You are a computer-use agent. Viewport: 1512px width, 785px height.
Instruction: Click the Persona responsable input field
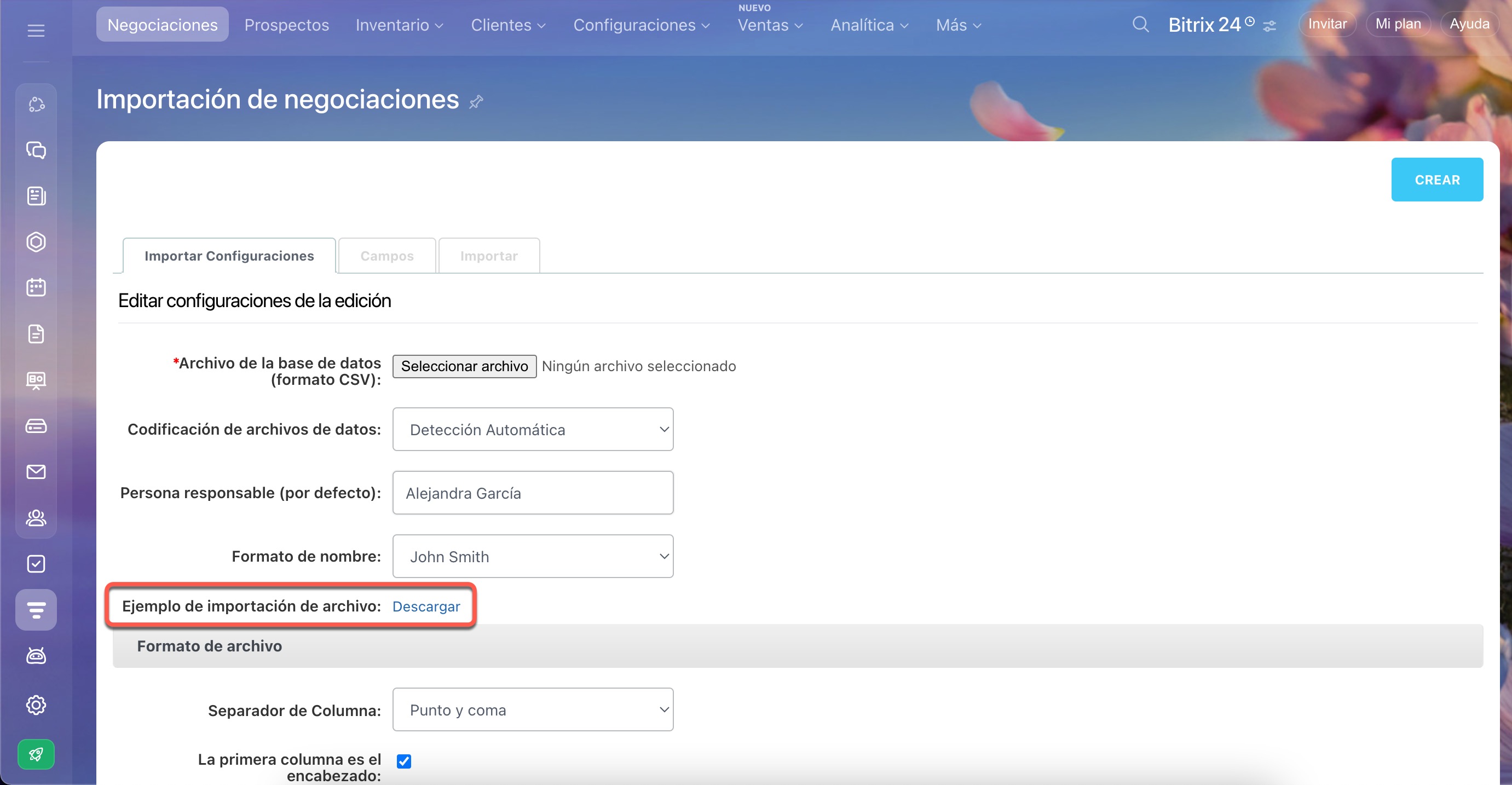pyautogui.click(x=533, y=493)
